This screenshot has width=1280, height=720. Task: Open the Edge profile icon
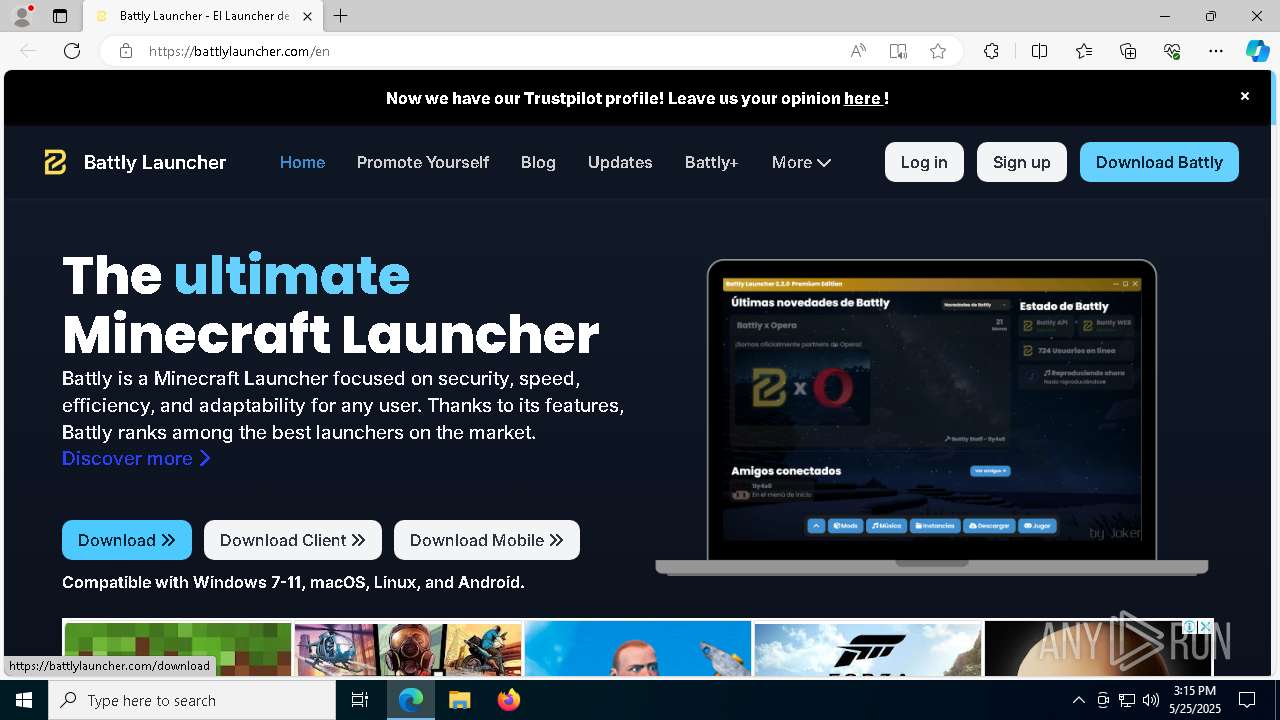click(22, 16)
